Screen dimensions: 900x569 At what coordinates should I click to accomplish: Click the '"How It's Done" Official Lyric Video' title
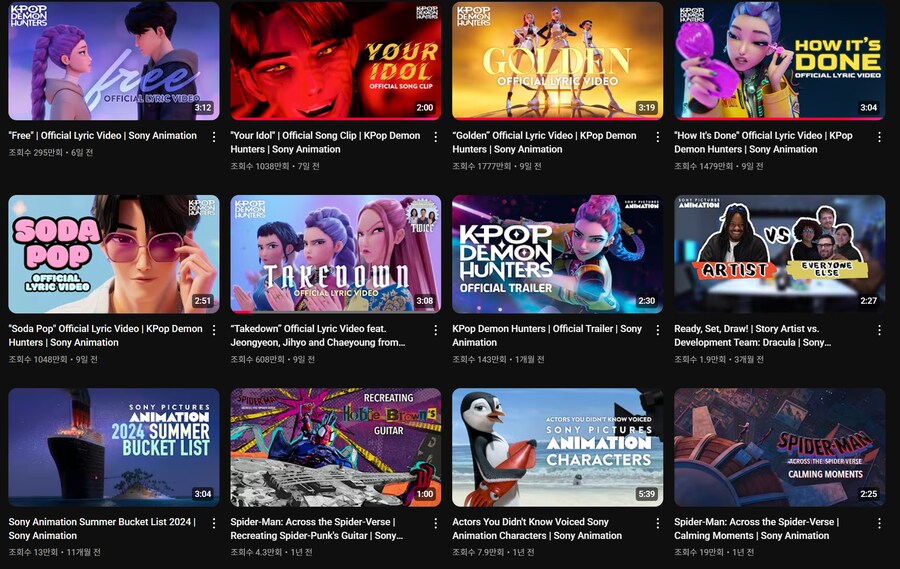tap(763, 142)
